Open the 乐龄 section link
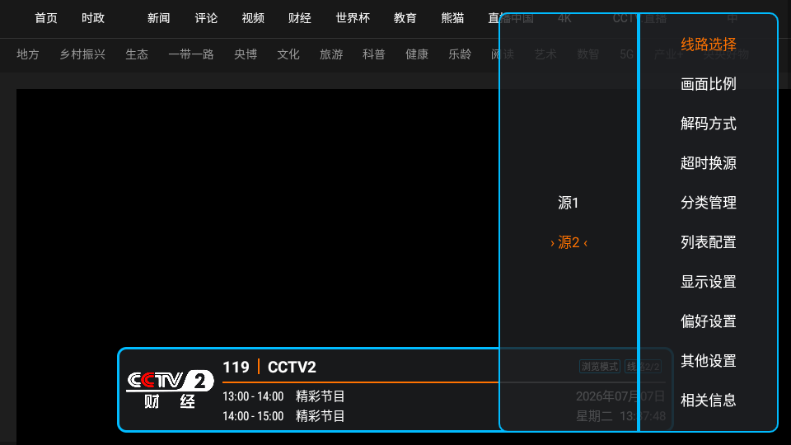The width and height of the screenshot is (791, 445). coord(460,54)
